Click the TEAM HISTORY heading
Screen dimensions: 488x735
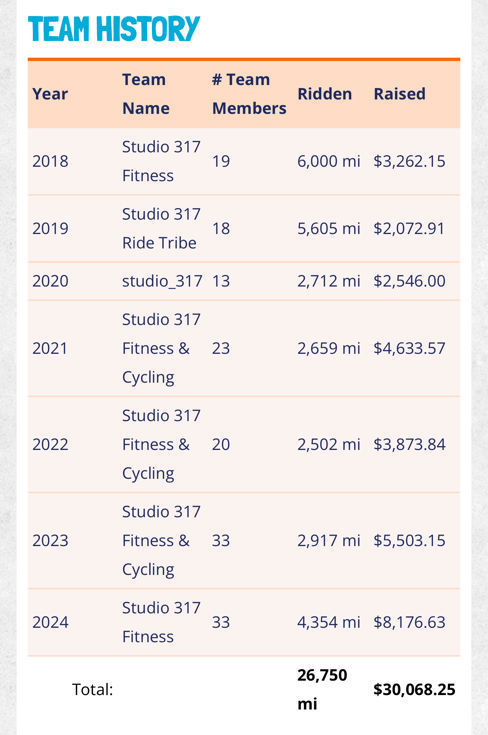[x=114, y=29]
